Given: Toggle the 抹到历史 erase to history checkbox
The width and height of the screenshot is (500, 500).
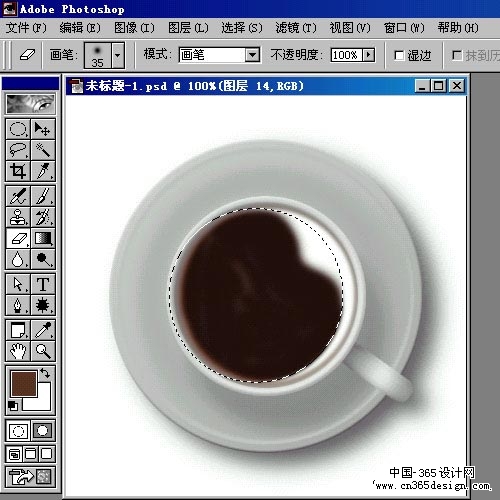Looking at the screenshot, I should pos(457,55).
